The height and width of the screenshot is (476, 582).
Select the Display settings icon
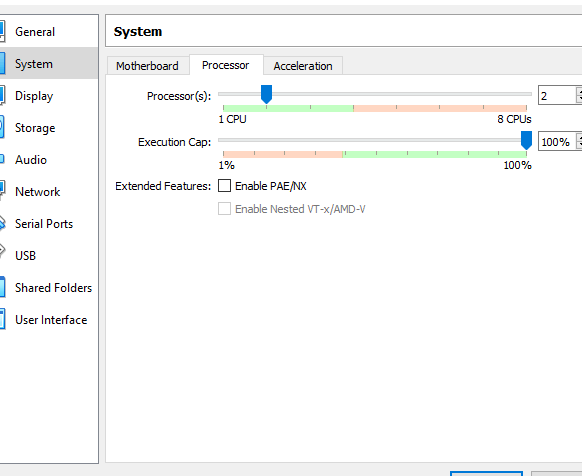click(2, 96)
